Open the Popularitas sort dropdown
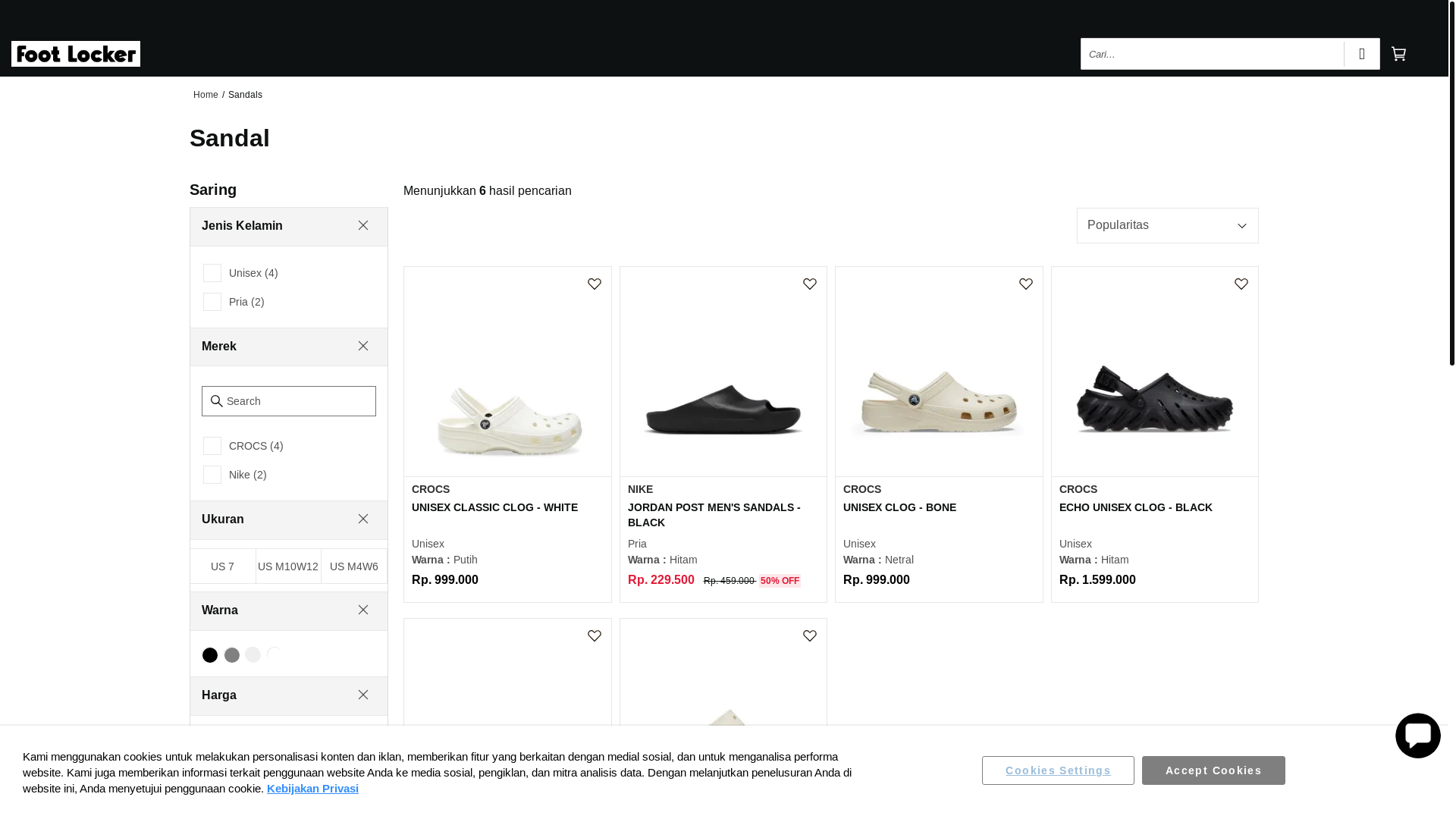Image resolution: width=1456 pixels, height=819 pixels. pos(1168,225)
